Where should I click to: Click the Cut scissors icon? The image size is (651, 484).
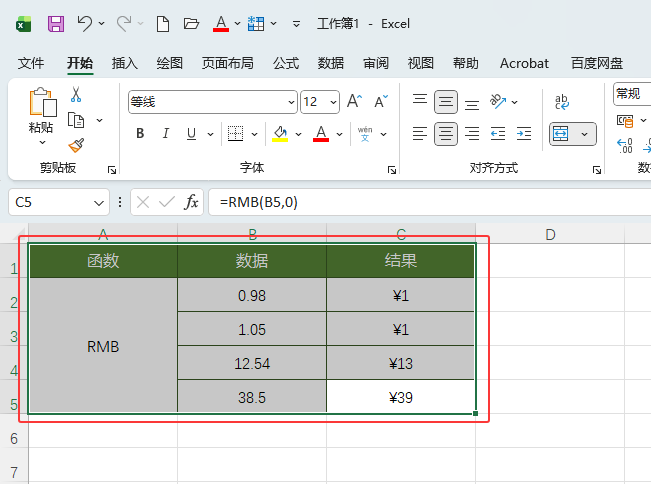(x=76, y=95)
